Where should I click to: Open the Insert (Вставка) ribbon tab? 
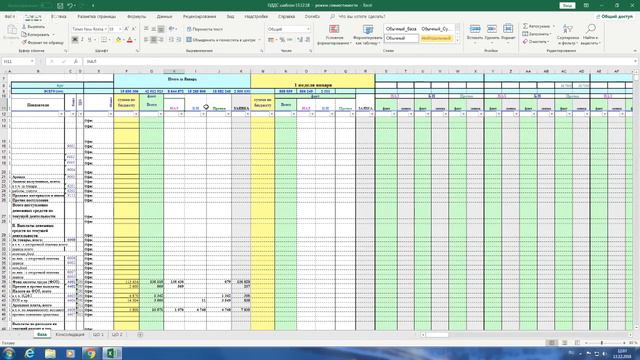(59, 17)
